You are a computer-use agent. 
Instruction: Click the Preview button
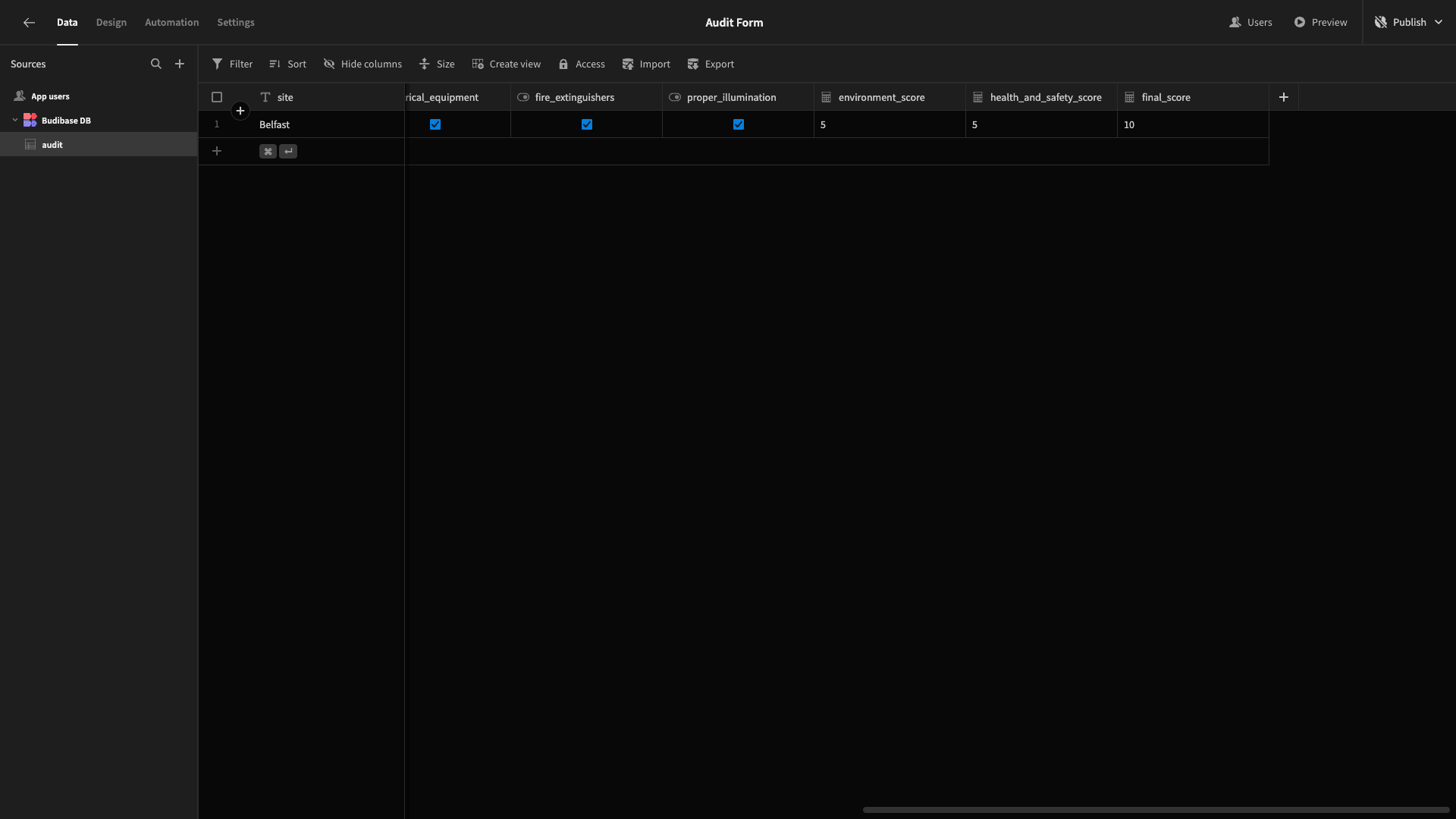pos(1320,23)
